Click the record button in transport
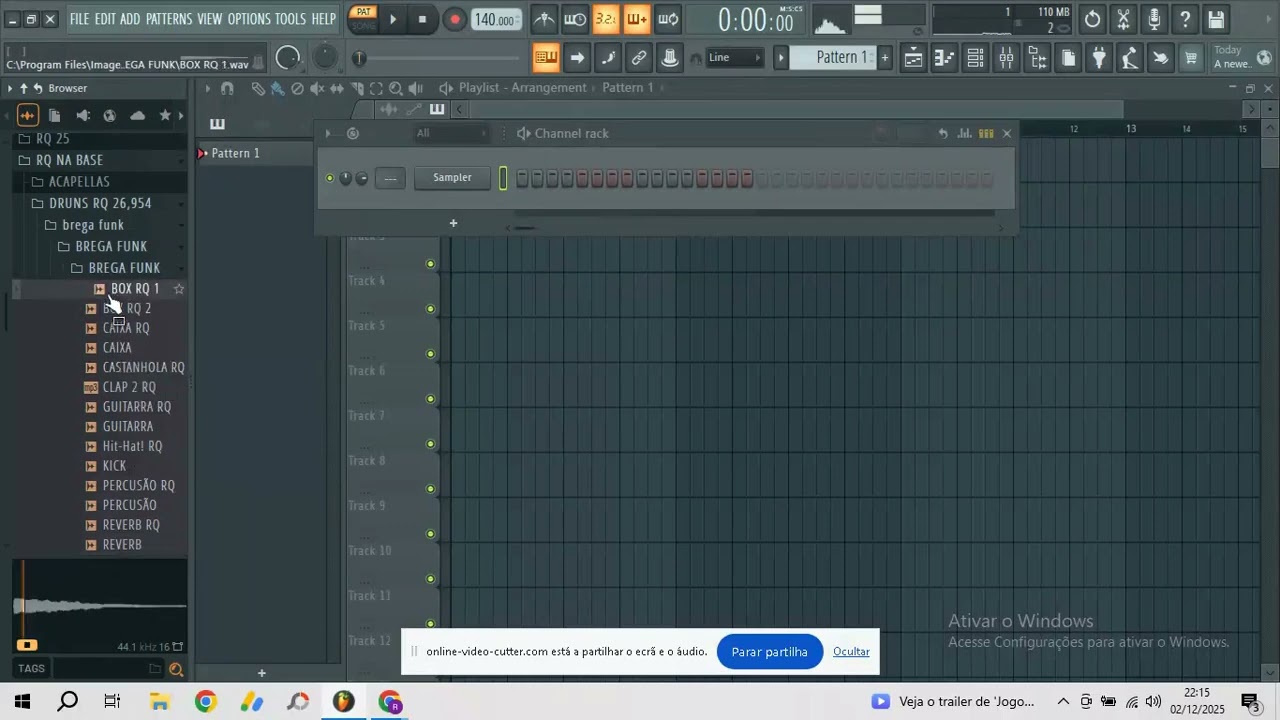The image size is (1280, 720). tap(455, 19)
